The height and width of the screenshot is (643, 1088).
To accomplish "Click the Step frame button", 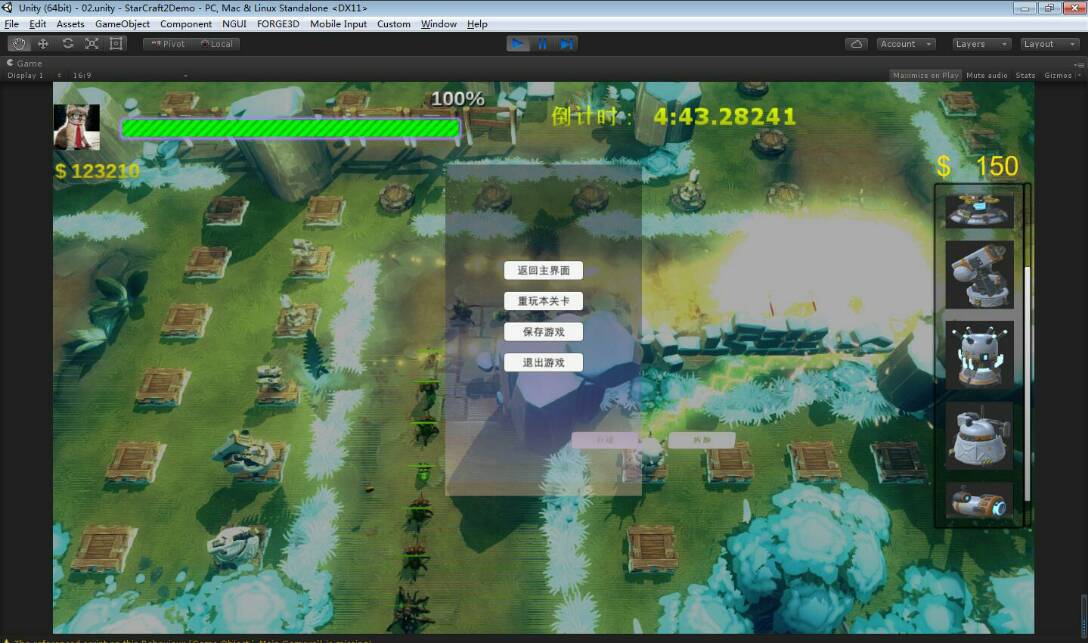I will pos(566,44).
